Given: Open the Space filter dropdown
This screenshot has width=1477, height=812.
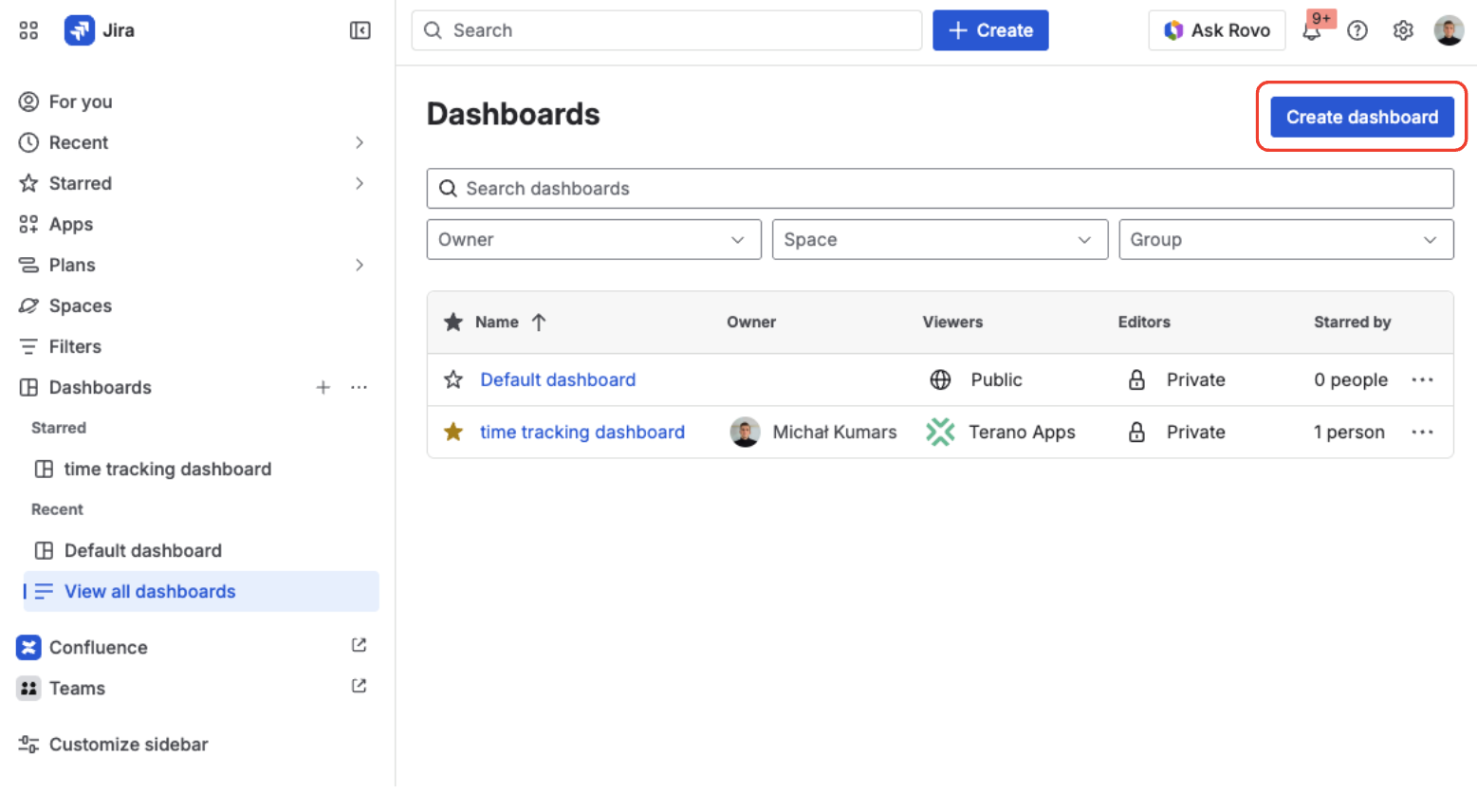Looking at the screenshot, I should coord(939,239).
